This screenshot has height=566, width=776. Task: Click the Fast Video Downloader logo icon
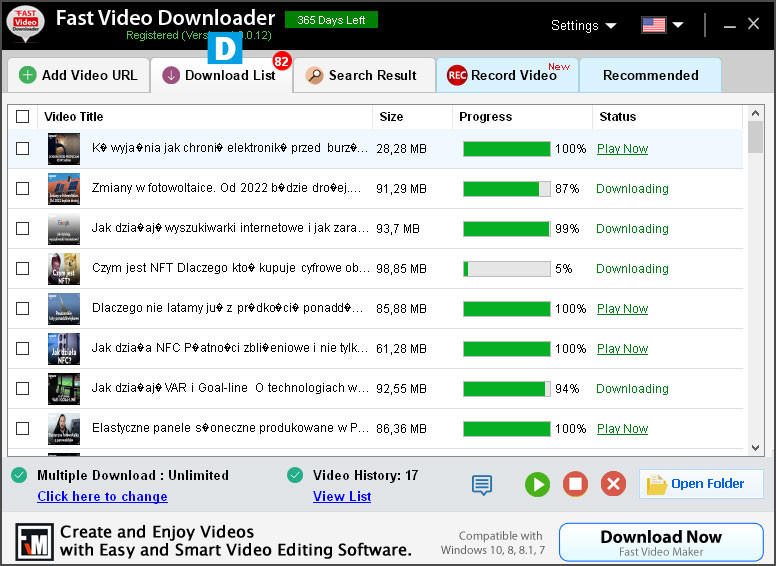(25, 23)
